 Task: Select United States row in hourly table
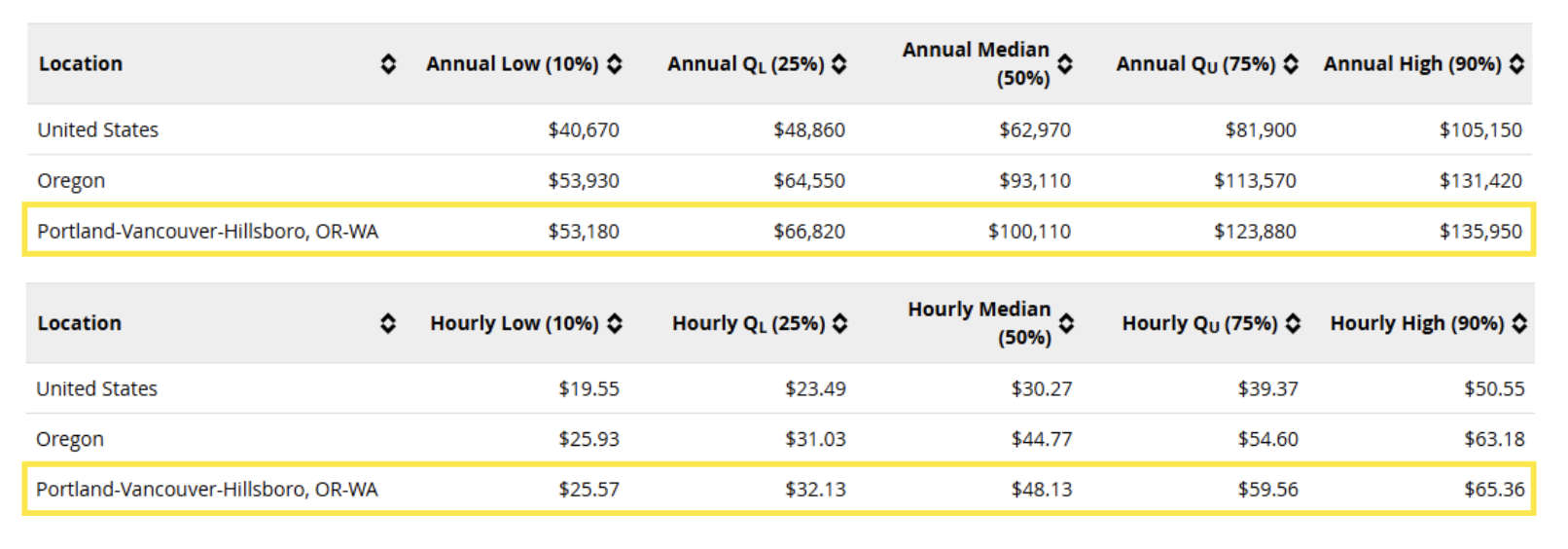96,389
